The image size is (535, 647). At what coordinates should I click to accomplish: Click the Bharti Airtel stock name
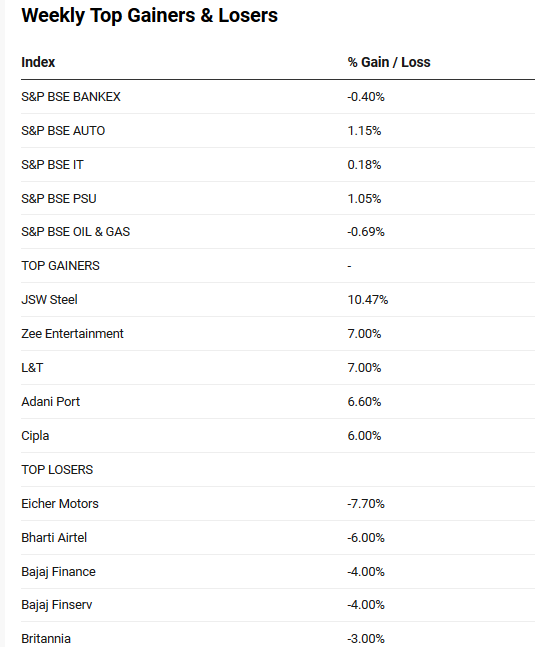[54, 538]
